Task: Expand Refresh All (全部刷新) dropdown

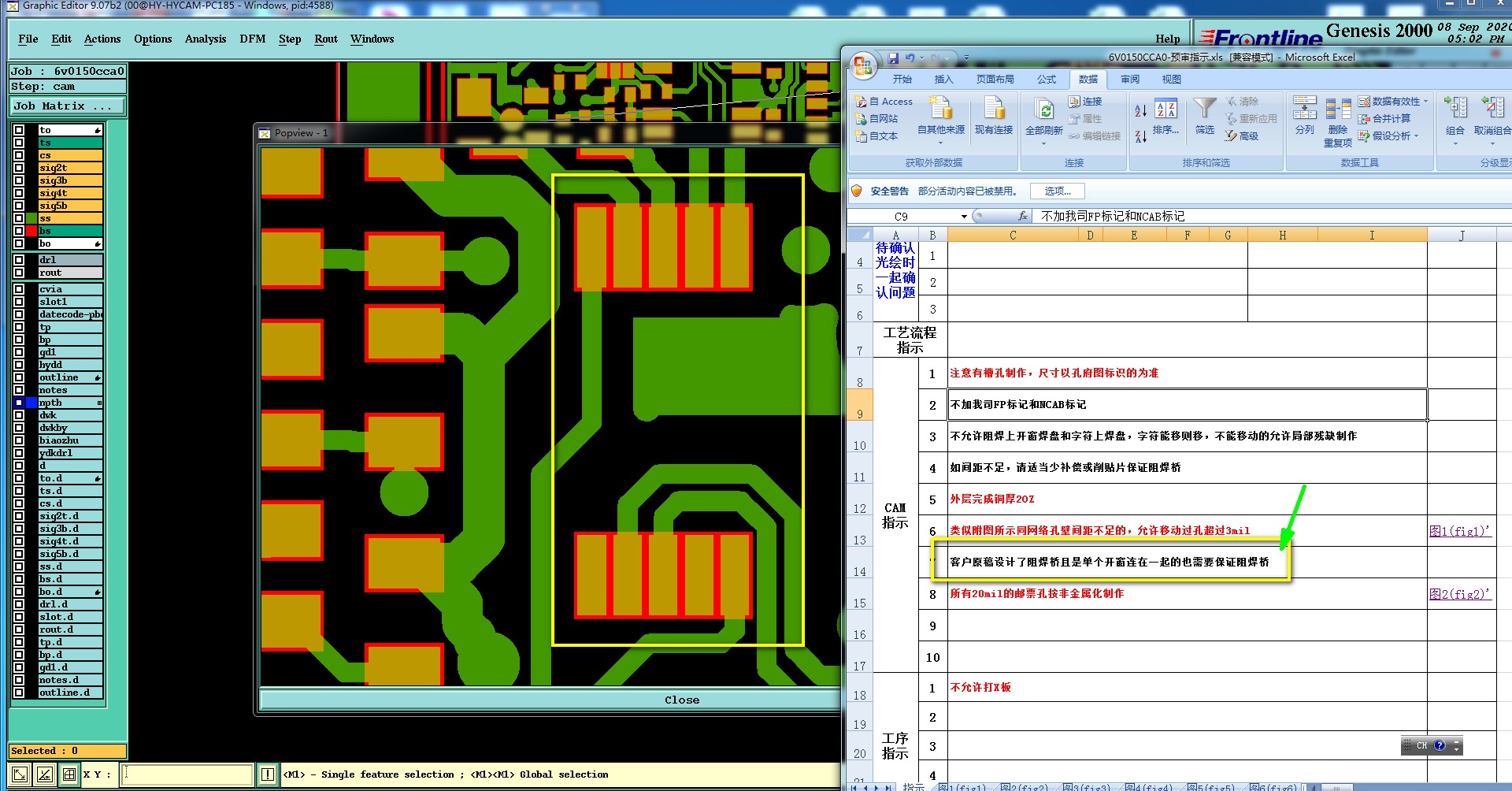Action: click(1044, 143)
